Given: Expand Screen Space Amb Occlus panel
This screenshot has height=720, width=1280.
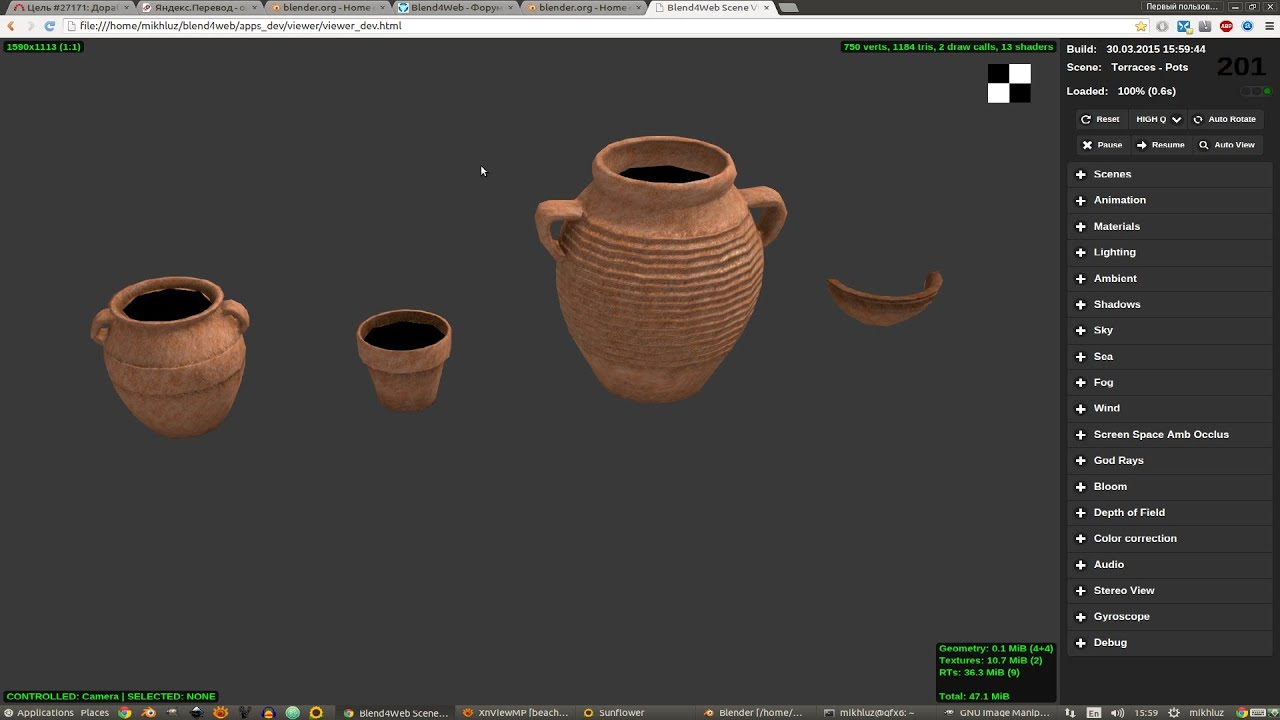Looking at the screenshot, I should coord(1169,434).
